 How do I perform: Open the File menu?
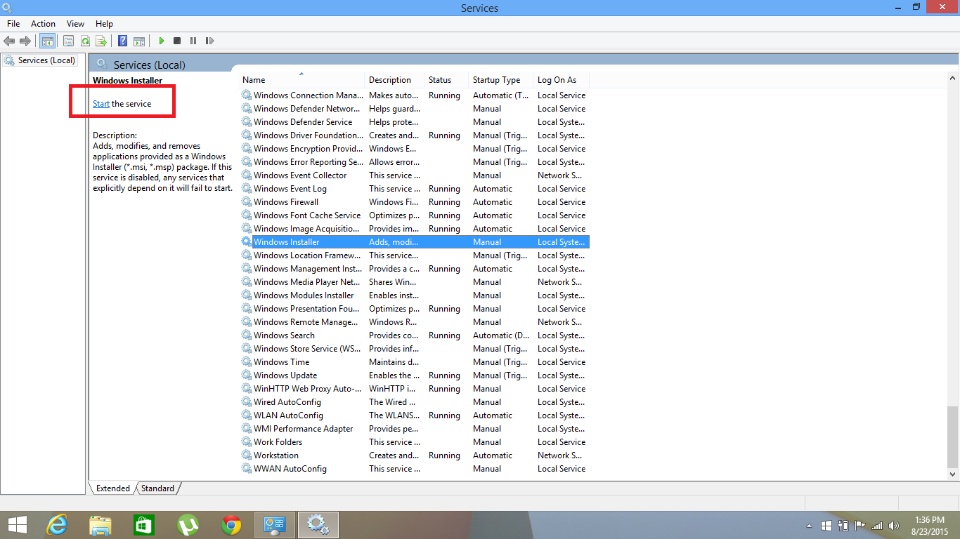point(13,24)
